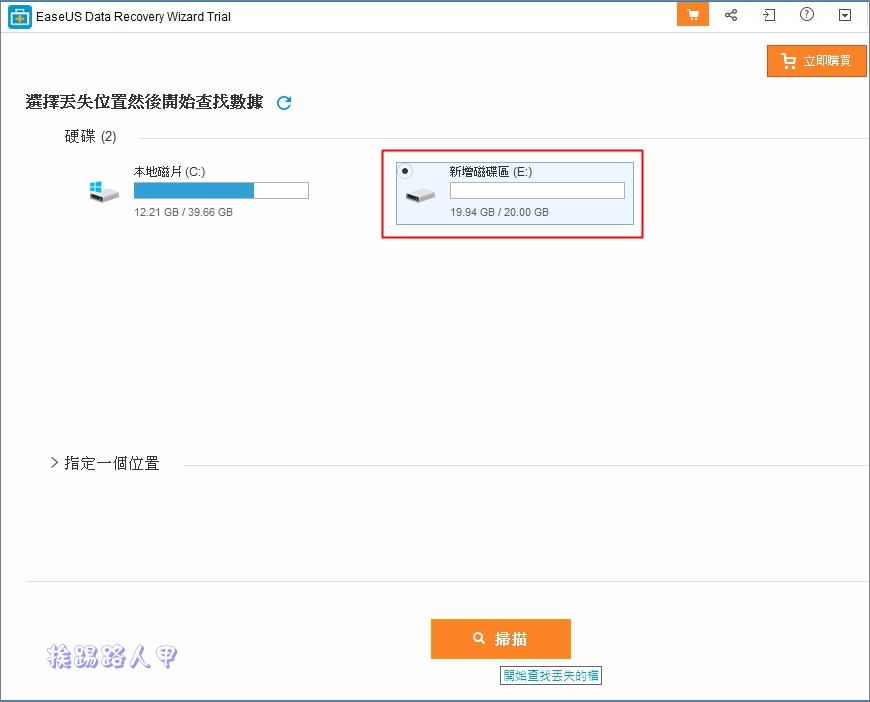The width and height of the screenshot is (870, 702).
Task: Open the title bar dropdown menu icon
Action: click(844, 15)
